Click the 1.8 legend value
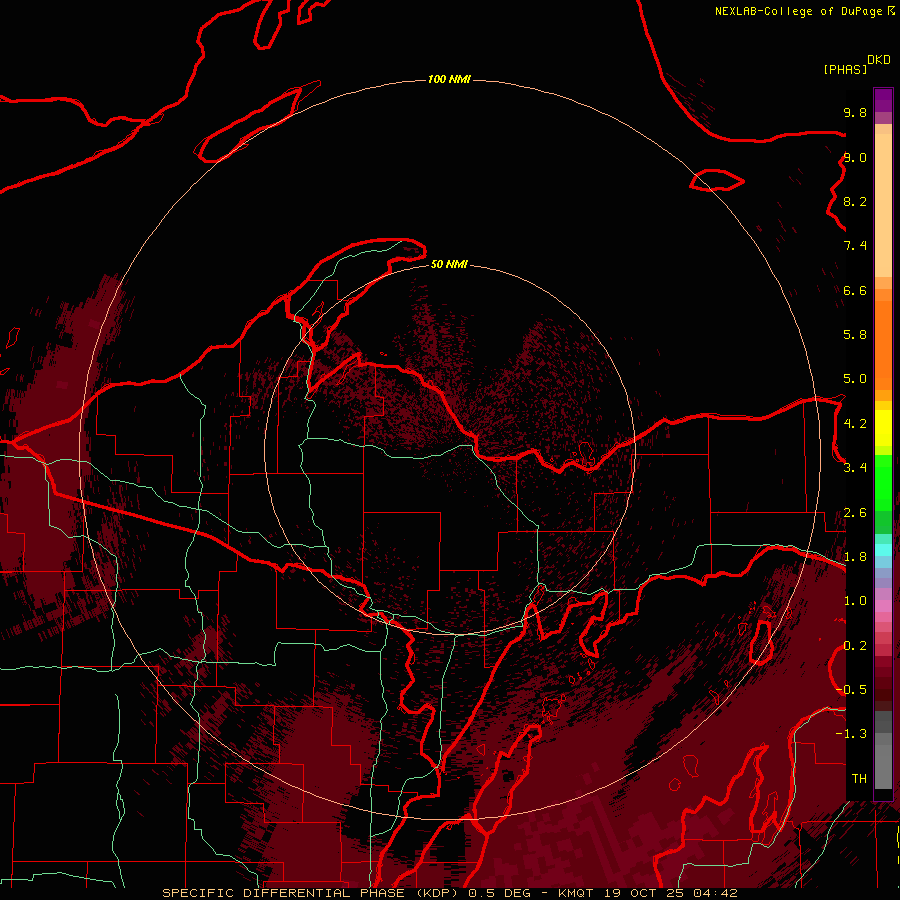 point(855,557)
